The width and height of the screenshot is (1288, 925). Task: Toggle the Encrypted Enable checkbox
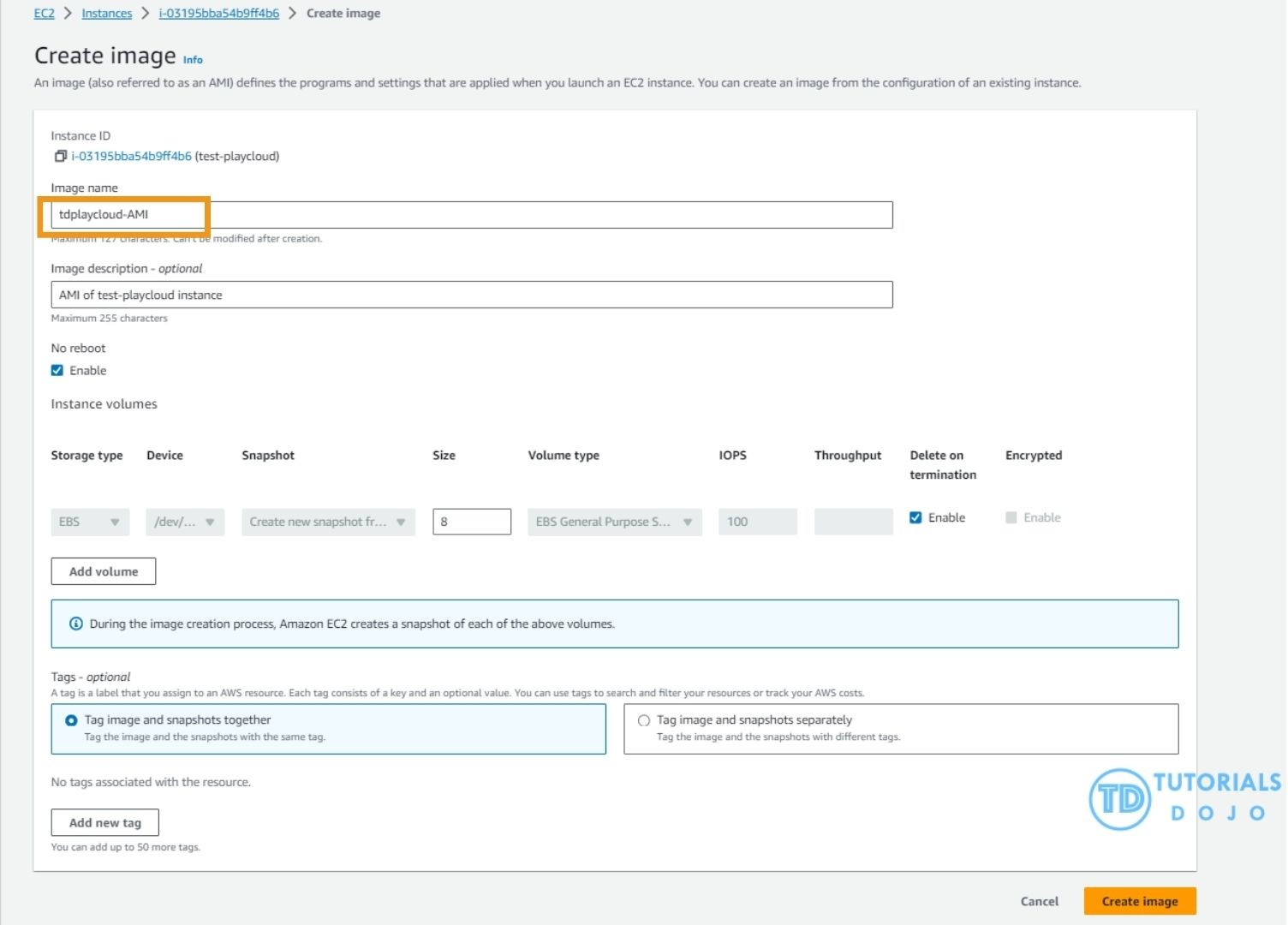(1011, 517)
